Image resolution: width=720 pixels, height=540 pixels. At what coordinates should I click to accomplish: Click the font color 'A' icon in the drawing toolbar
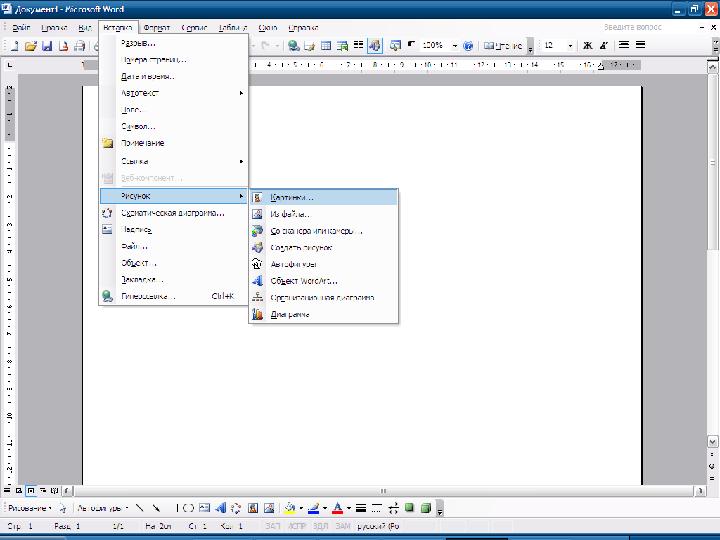pyautogui.click(x=336, y=508)
